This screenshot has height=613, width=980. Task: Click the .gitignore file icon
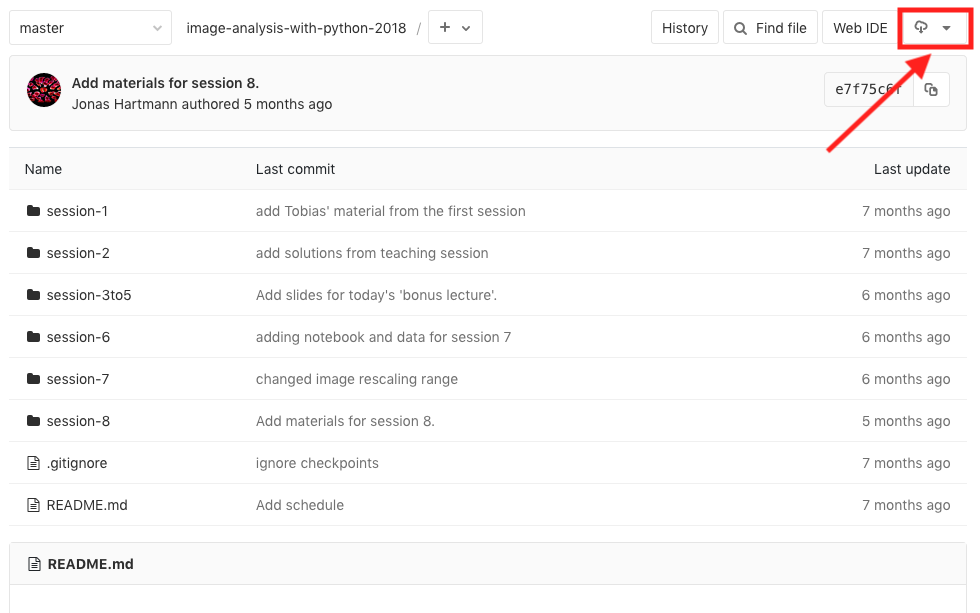point(33,463)
